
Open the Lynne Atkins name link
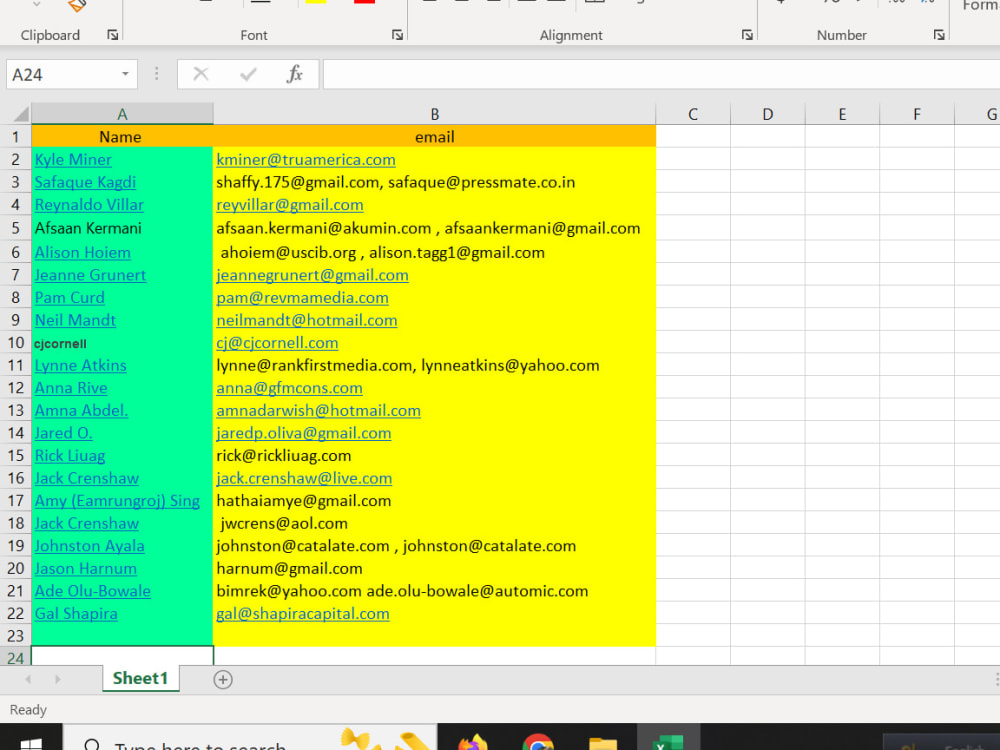80,365
